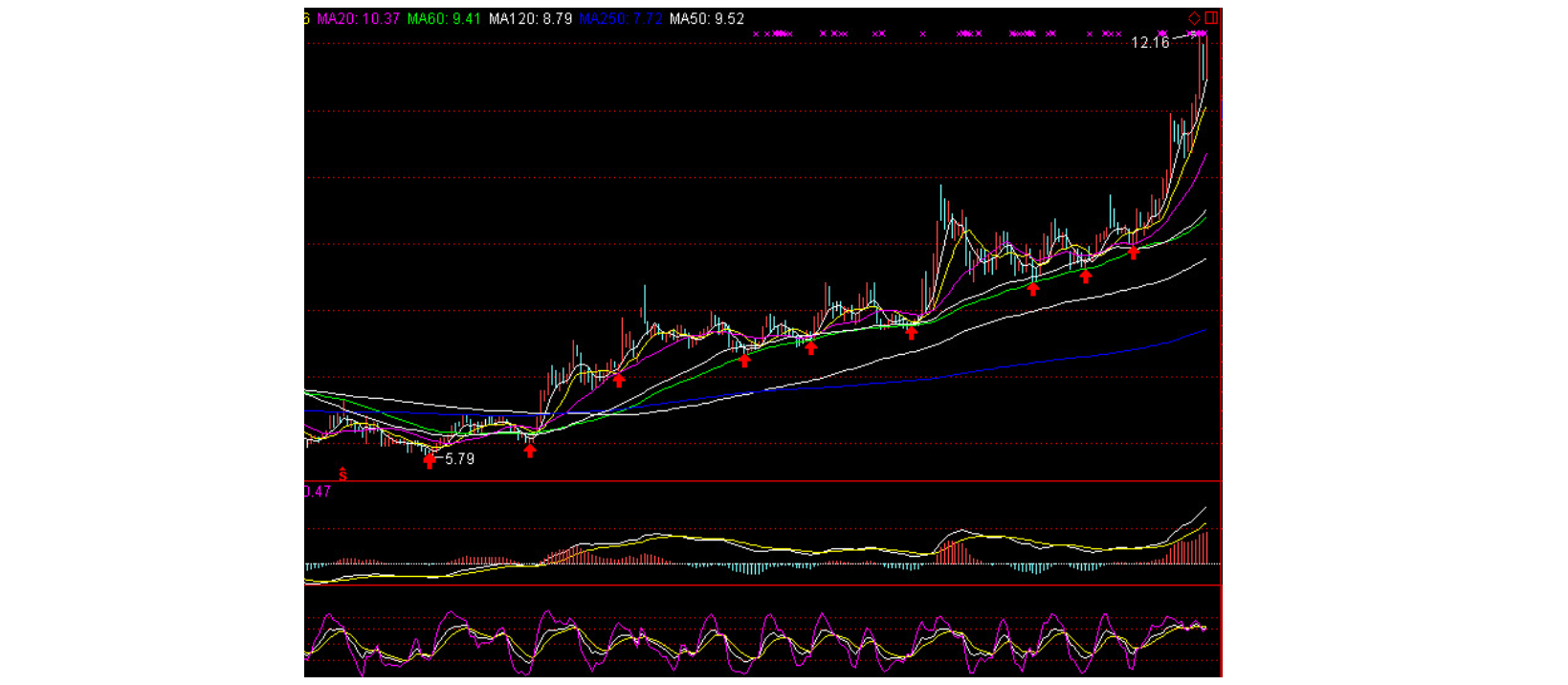
Task: Click the red arrow beside the 5.79 label
Action: (430, 461)
